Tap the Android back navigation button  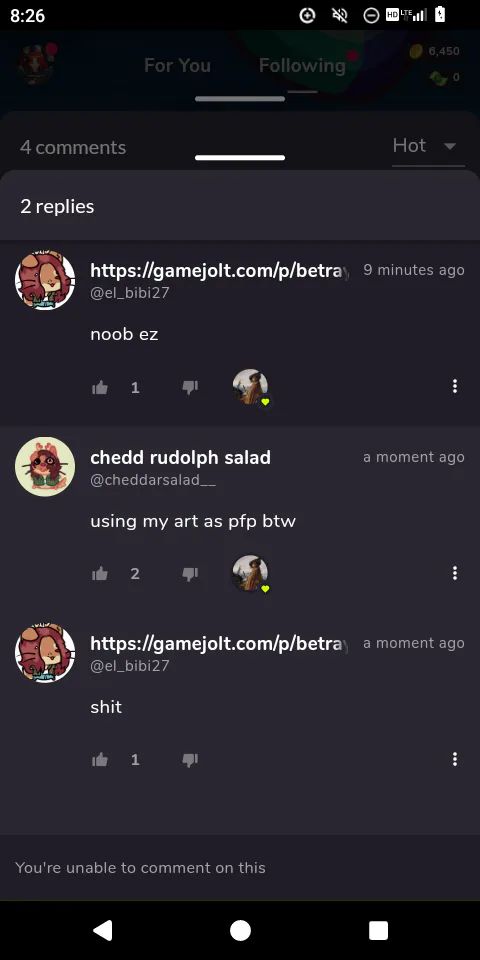pos(102,930)
